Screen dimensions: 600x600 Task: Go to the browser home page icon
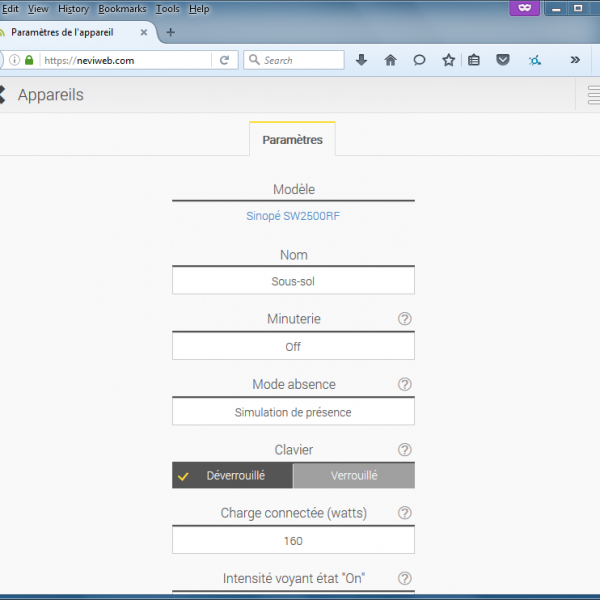[390, 60]
